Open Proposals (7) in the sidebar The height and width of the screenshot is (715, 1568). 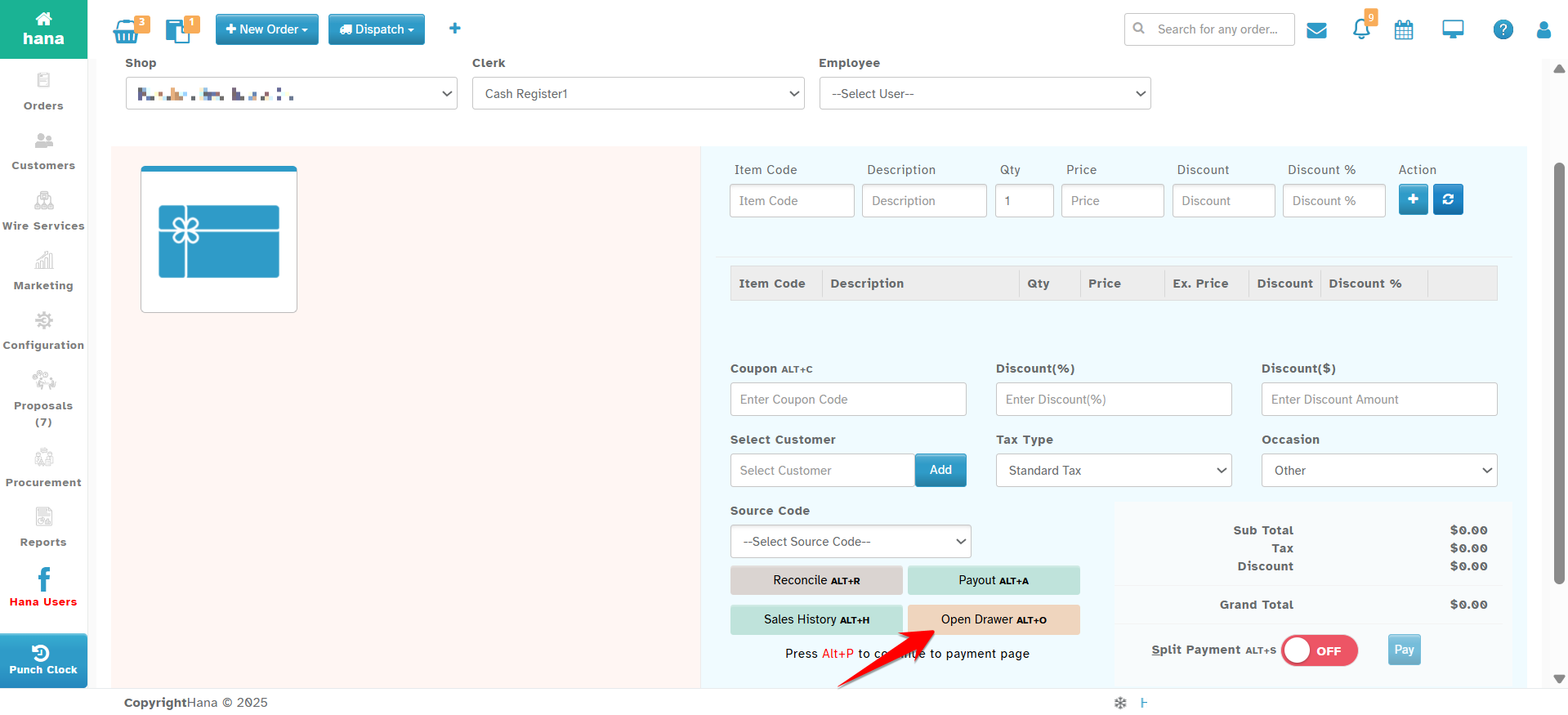pos(43,400)
